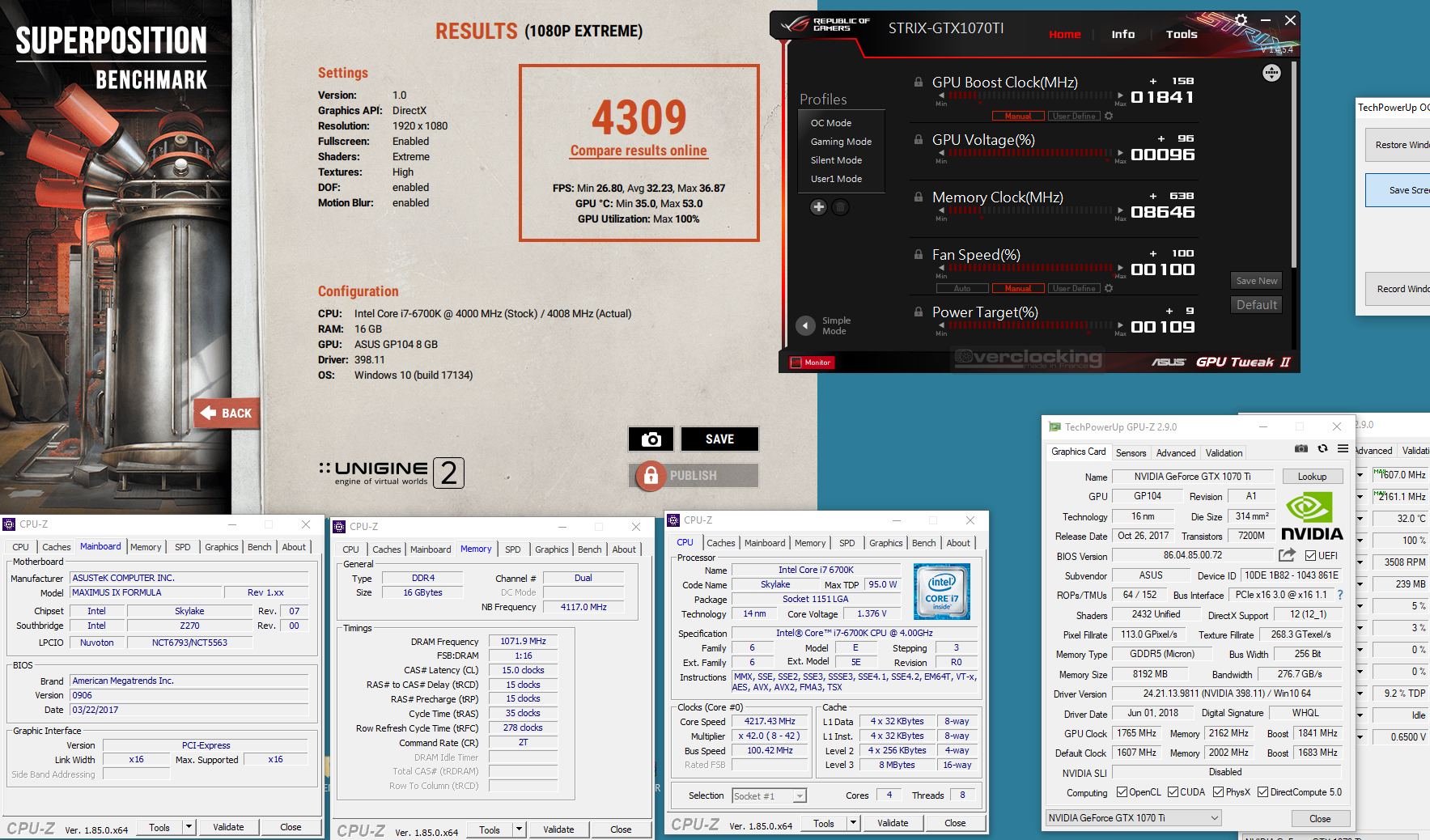Click the Memory Clock slider track

point(1031,210)
